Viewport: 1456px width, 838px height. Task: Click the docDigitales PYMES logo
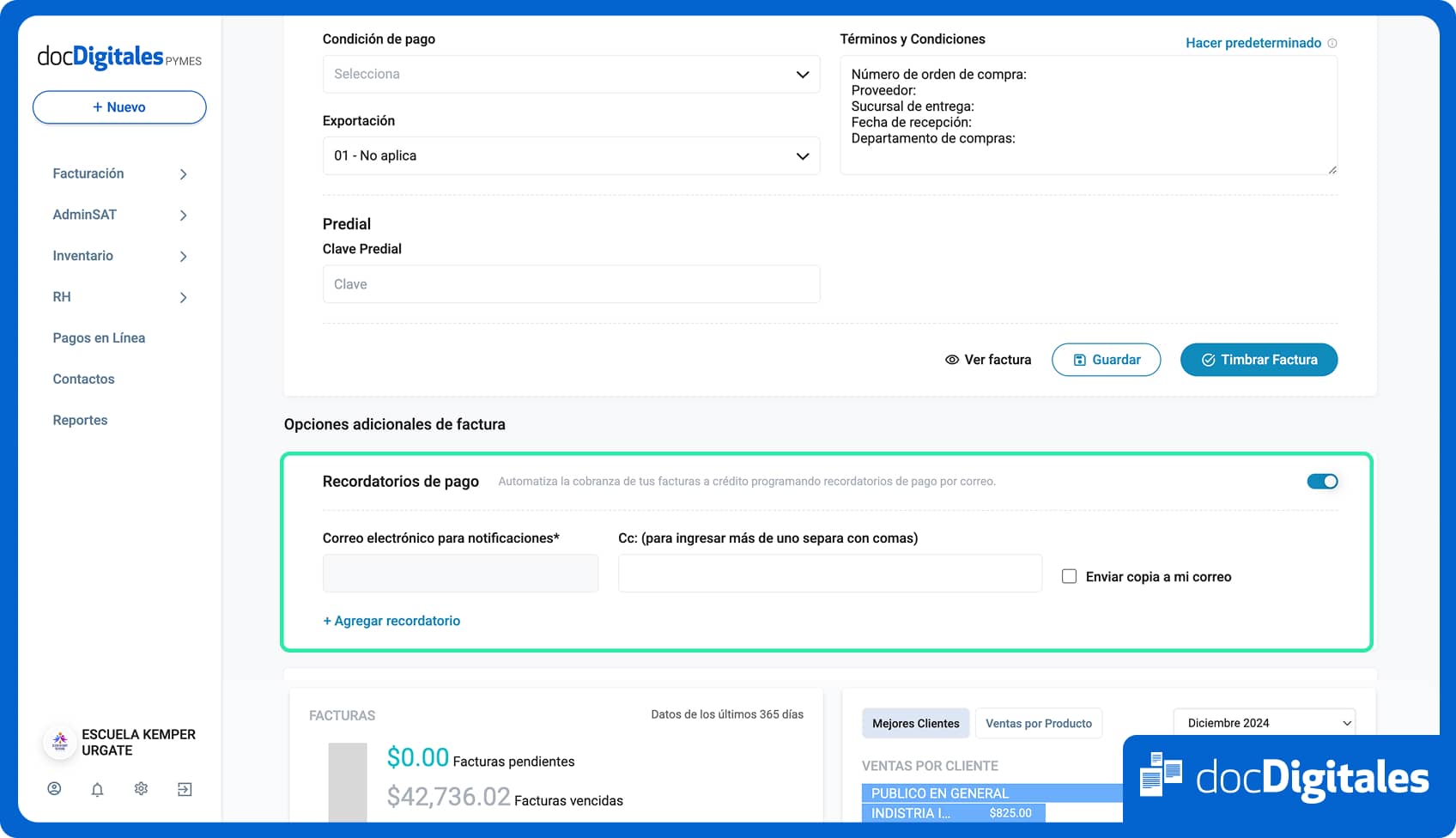click(119, 57)
